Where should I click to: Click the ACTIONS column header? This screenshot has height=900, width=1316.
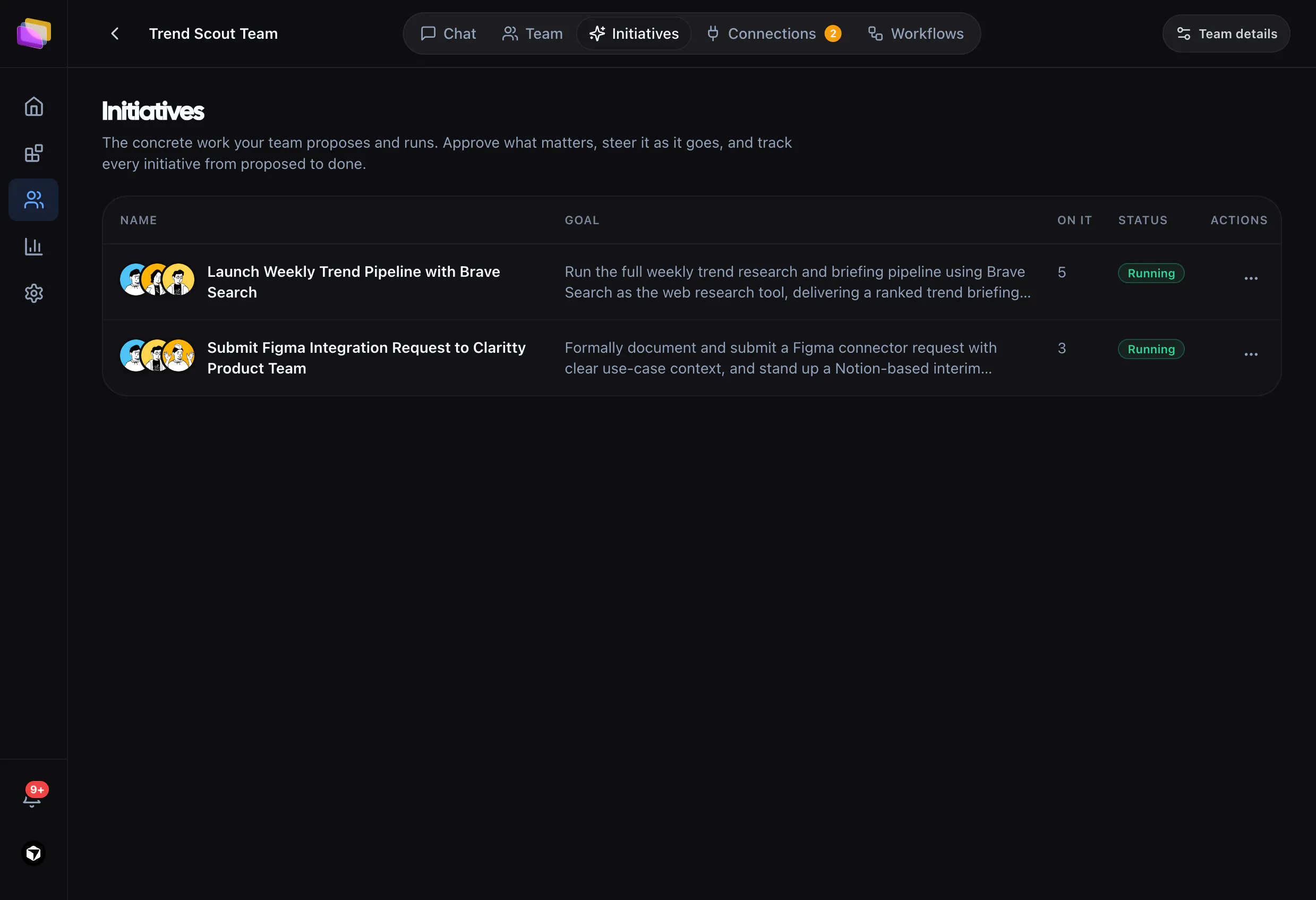pyautogui.click(x=1239, y=220)
